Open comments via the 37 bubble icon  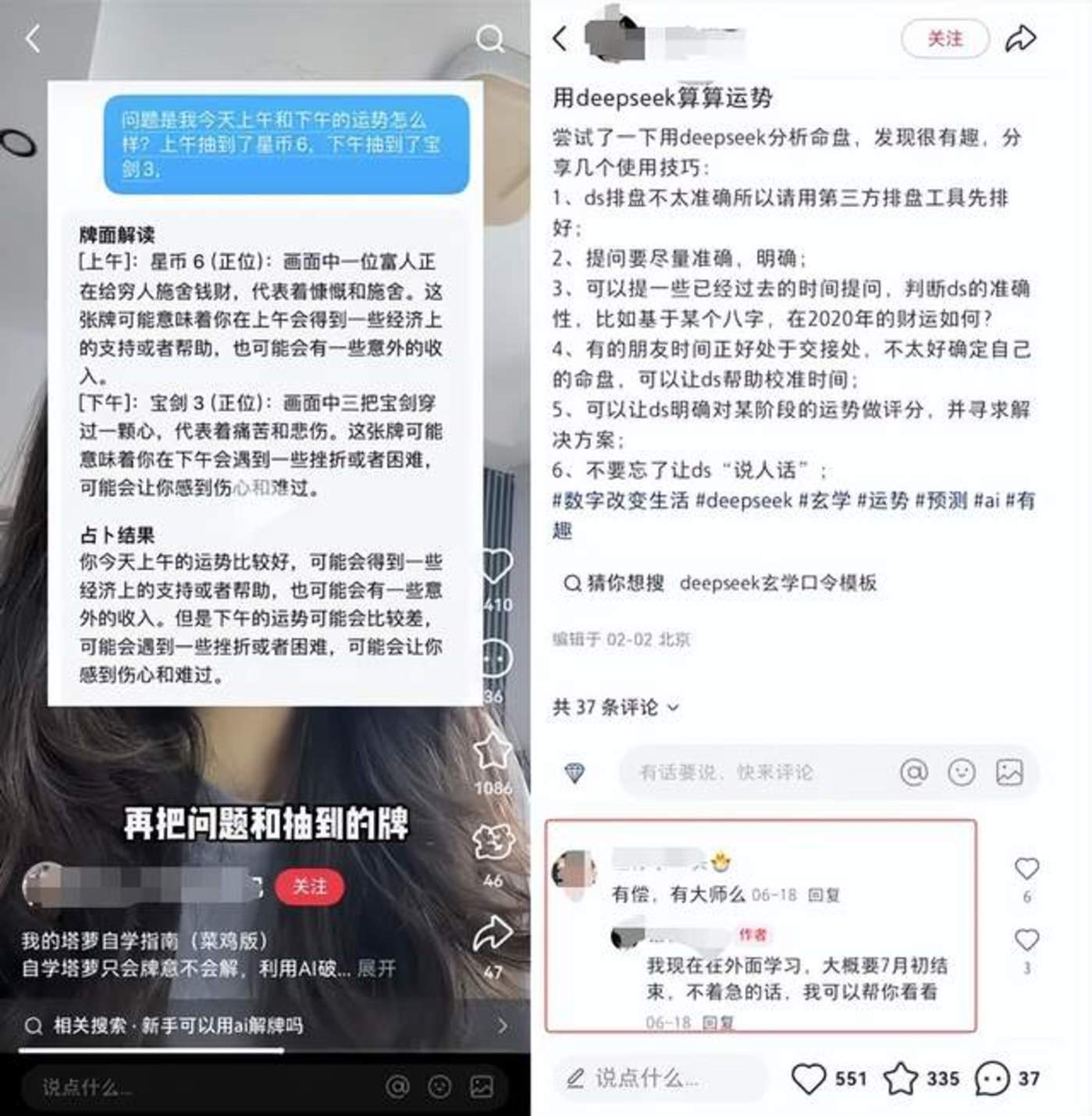pos(992,1079)
